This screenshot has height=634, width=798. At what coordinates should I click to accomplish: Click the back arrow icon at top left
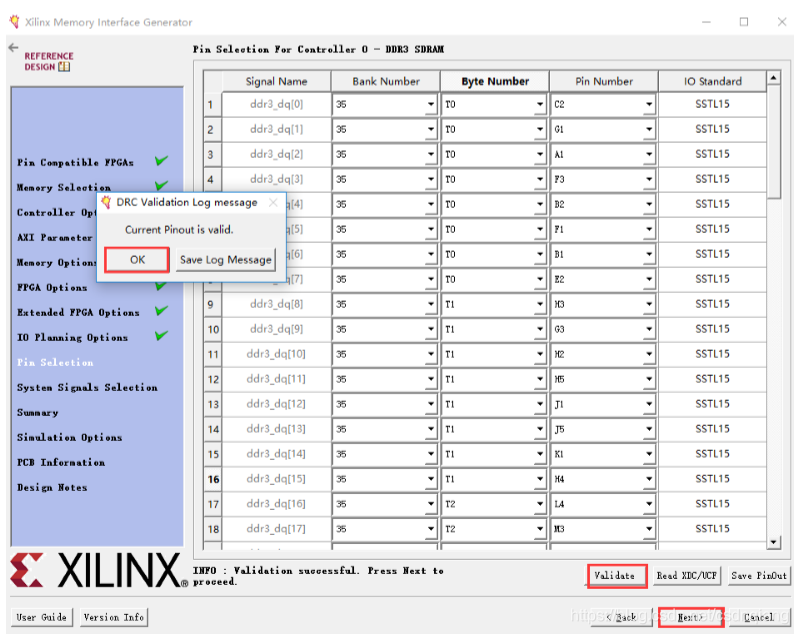(14, 48)
